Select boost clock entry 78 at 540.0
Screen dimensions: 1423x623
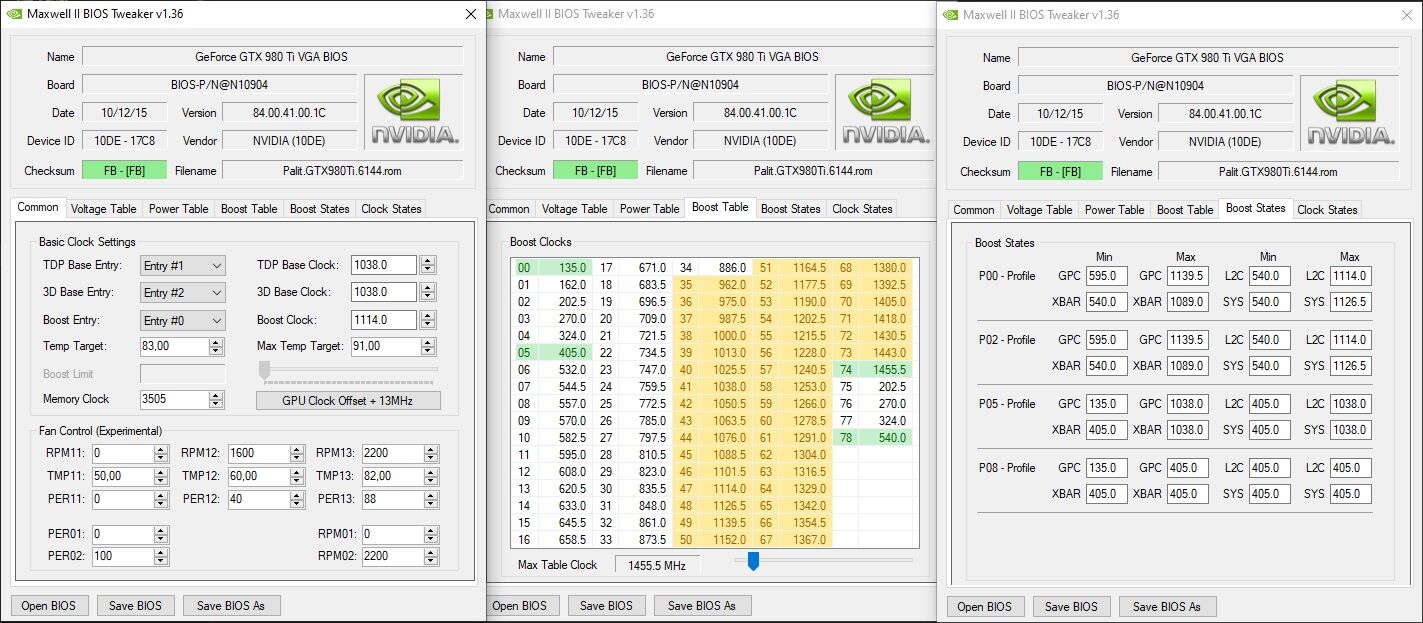(x=872, y=437)
